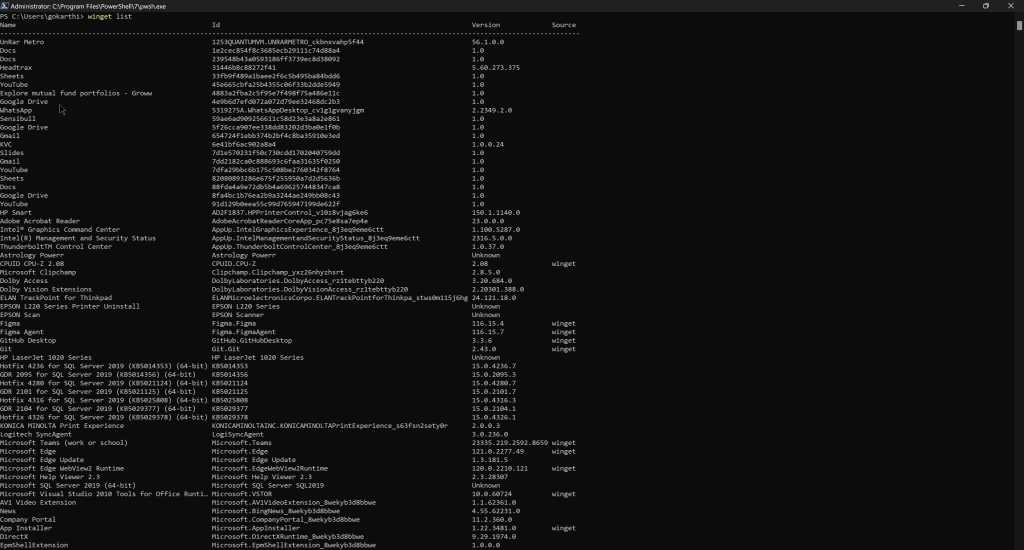Click the 'AV1 Video Extension' name entry
Image resolution: width=1024 pixels, height=550 pixels.
point(38,502)
